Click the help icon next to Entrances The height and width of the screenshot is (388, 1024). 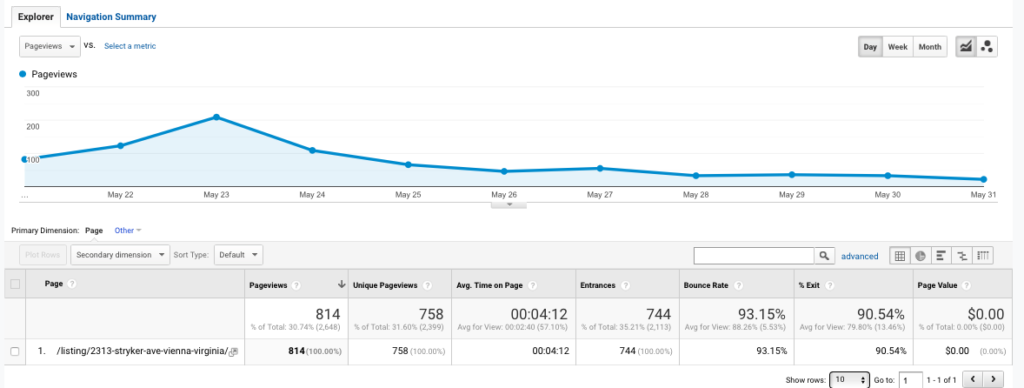point(626,285)
